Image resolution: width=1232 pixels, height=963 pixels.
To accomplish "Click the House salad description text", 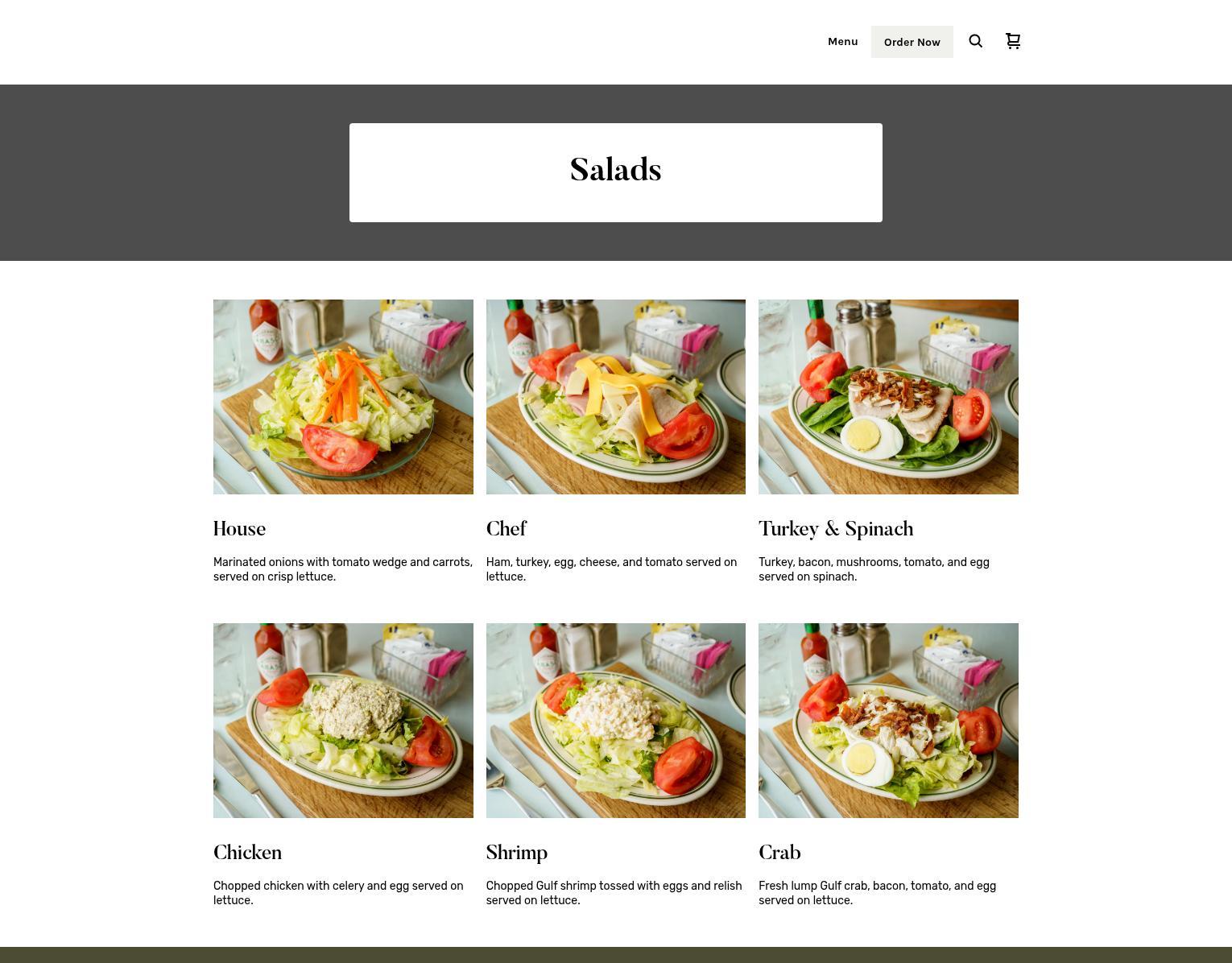I will pos(343,569).
